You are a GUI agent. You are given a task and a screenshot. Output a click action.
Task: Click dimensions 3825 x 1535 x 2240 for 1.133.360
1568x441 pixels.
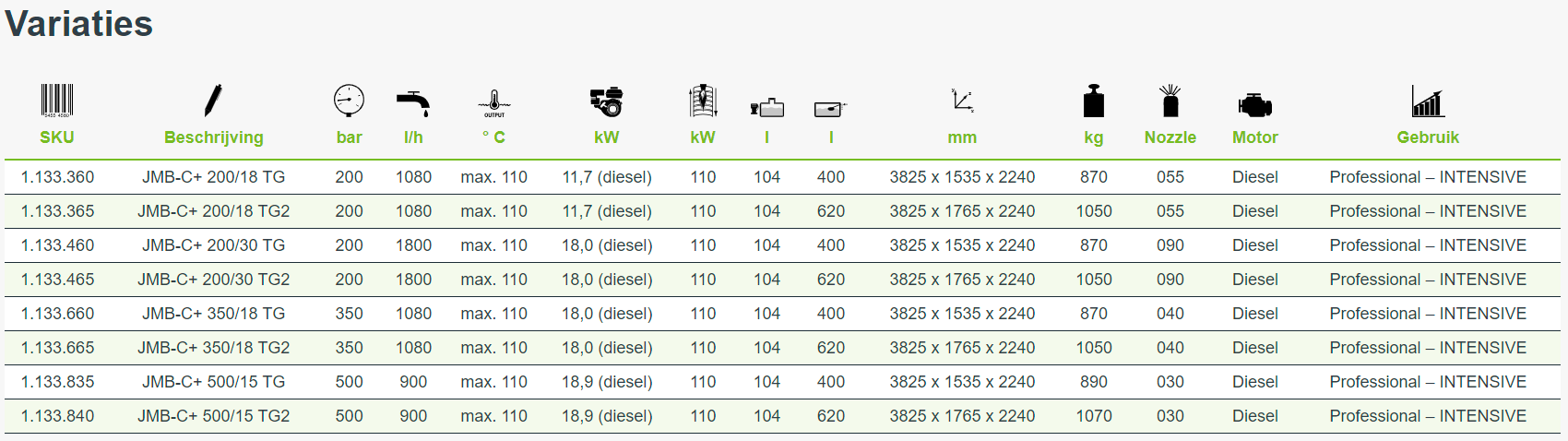click(x=962, y=177)
